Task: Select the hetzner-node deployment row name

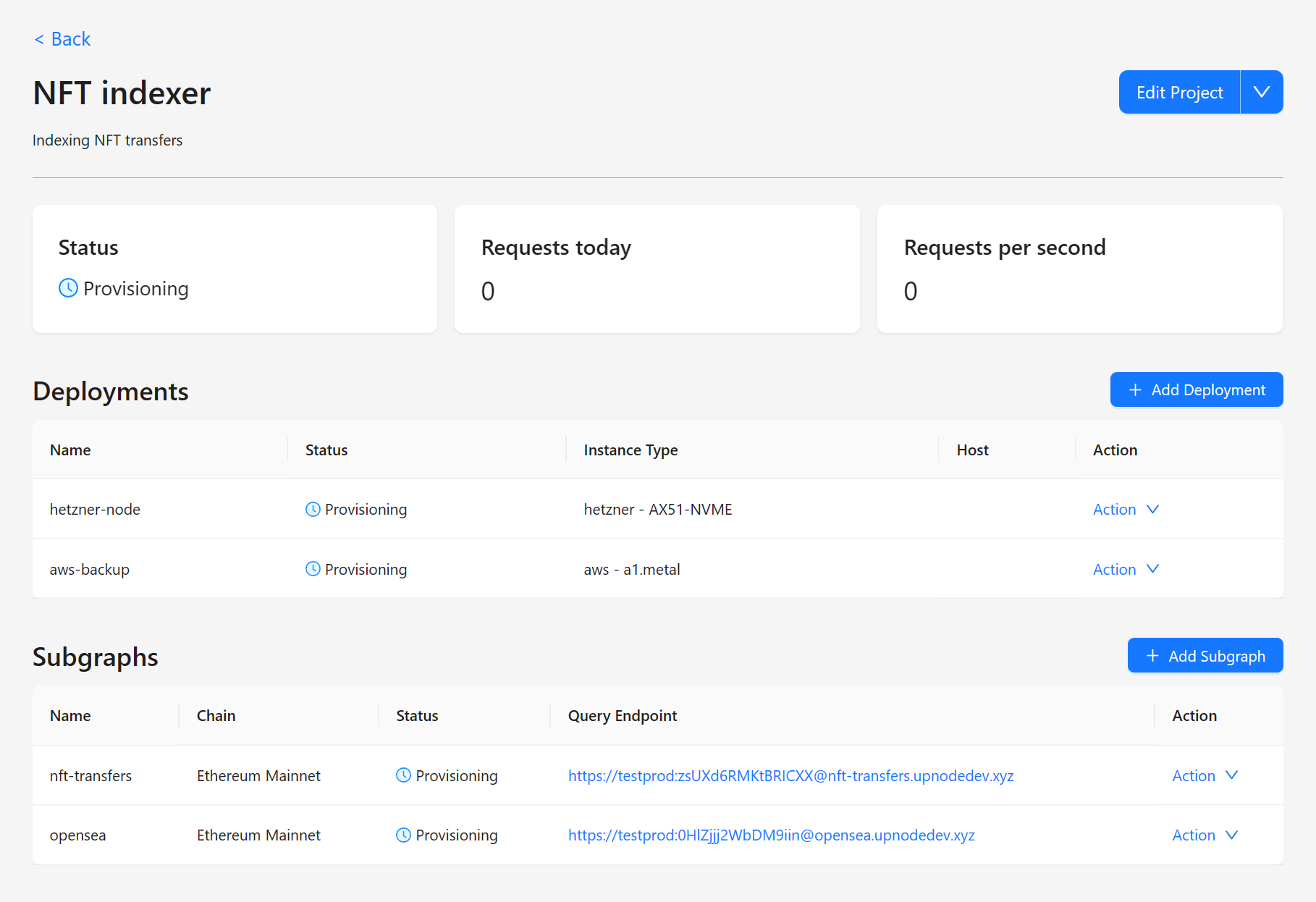Action: click(95, 510)
